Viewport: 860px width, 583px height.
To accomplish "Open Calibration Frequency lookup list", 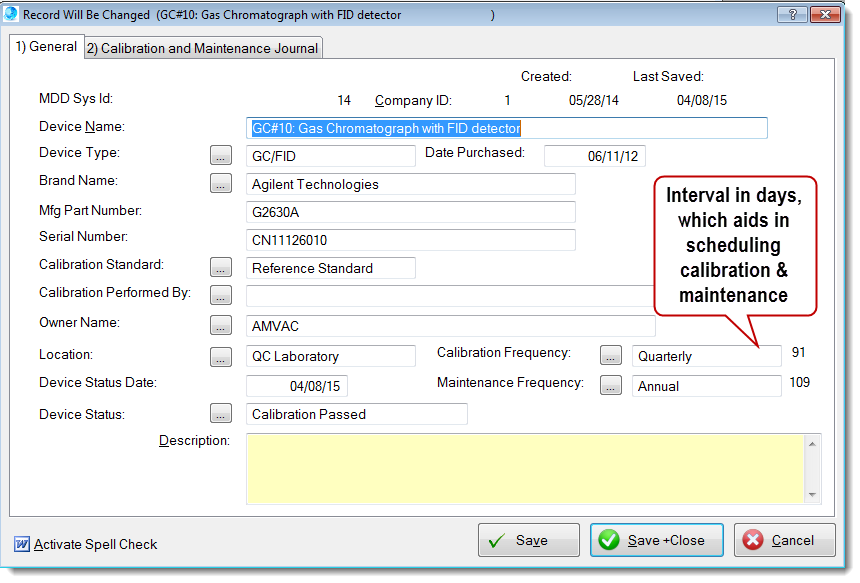I will [611, 355].
